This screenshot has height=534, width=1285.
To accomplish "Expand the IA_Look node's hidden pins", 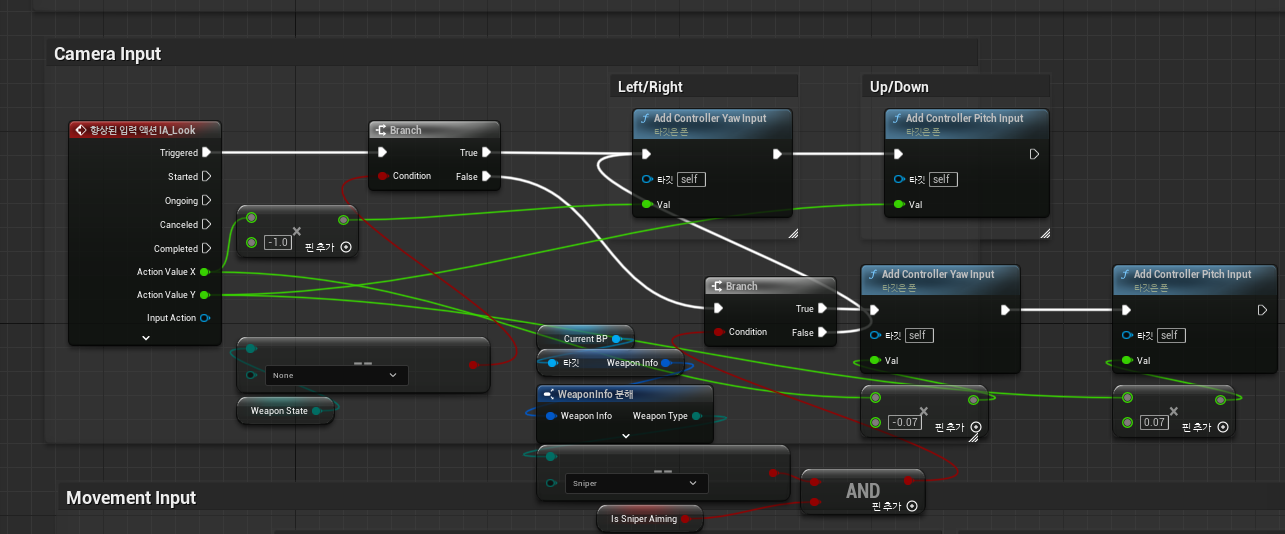I will (x=146, y=338).
